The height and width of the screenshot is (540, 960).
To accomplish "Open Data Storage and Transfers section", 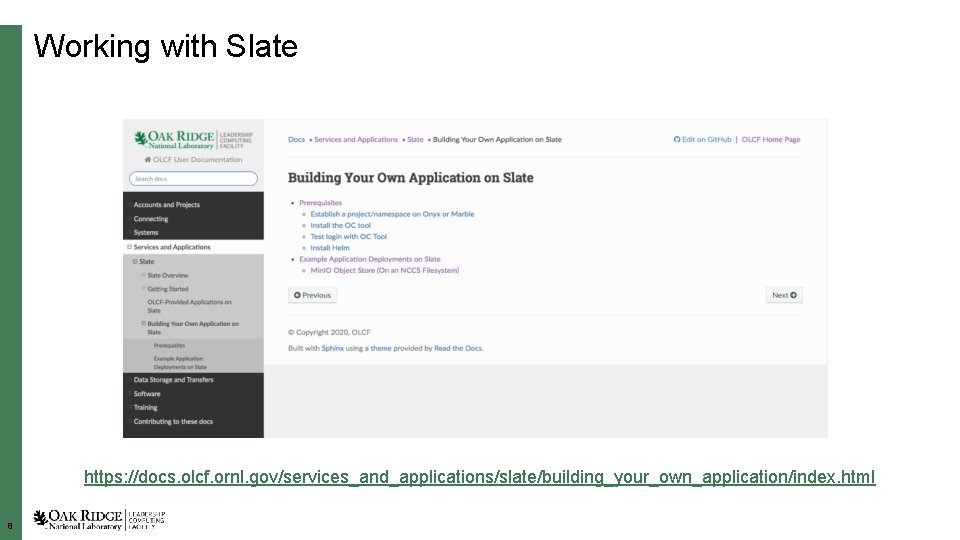I will (x=173, y=380).
